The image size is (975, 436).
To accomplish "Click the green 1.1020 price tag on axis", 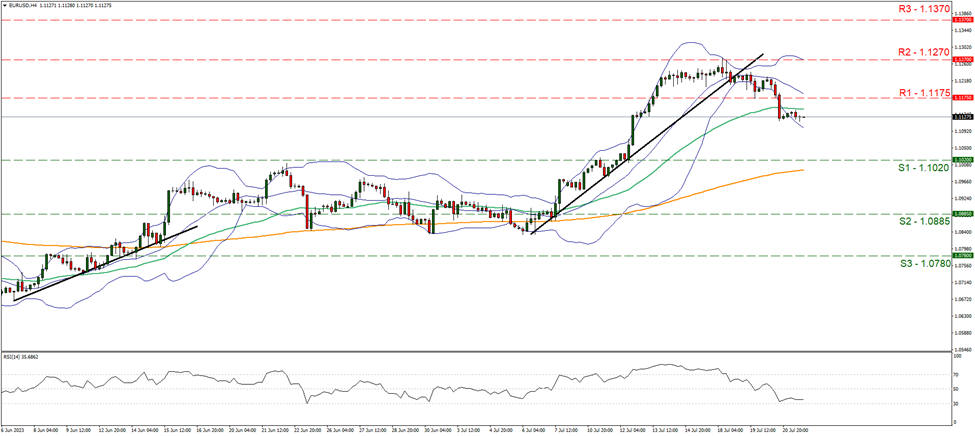I will tap(963, 160).
